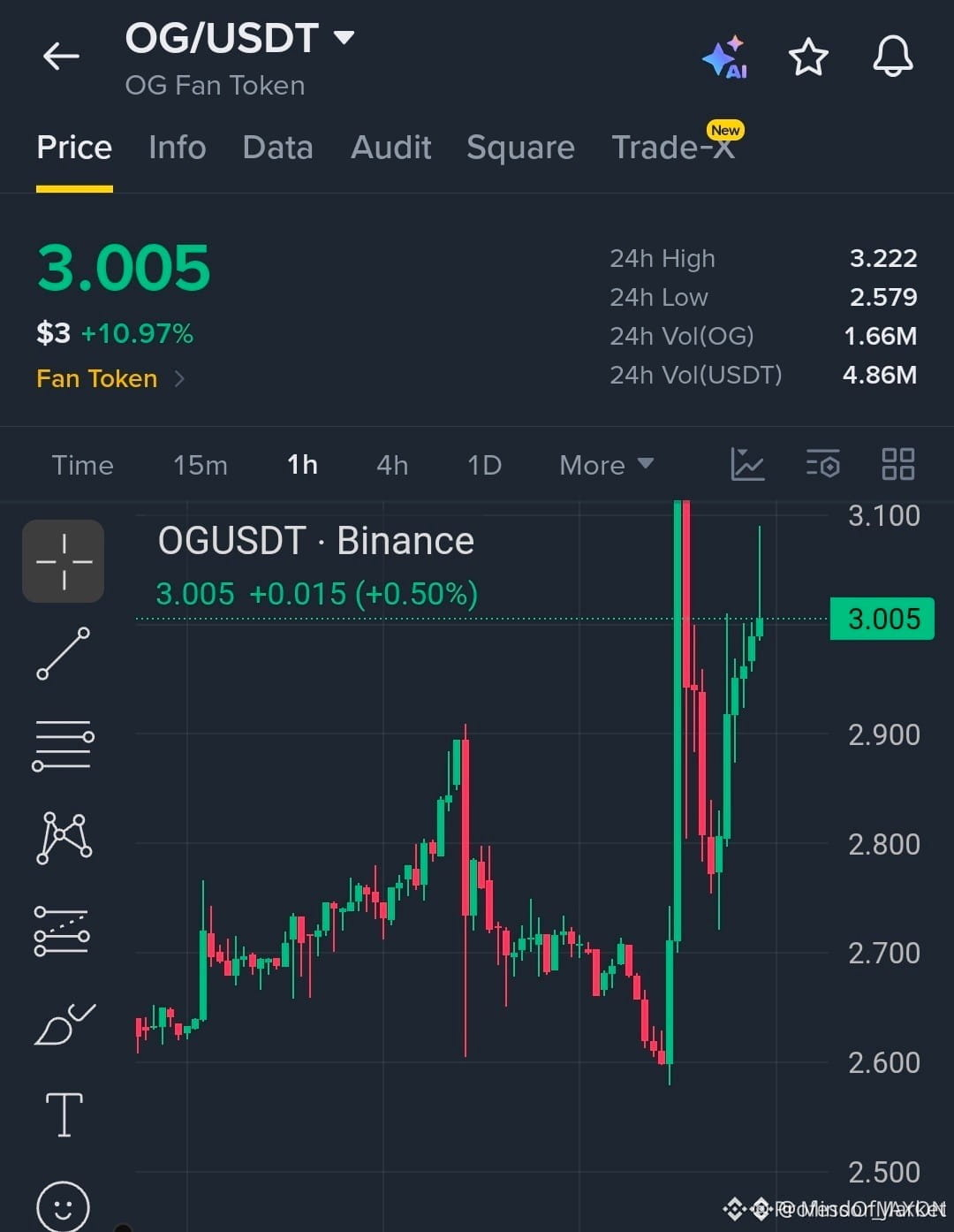Open the Square tab
This screenshot has height=1232, width=954.
[x=520, y=147]
